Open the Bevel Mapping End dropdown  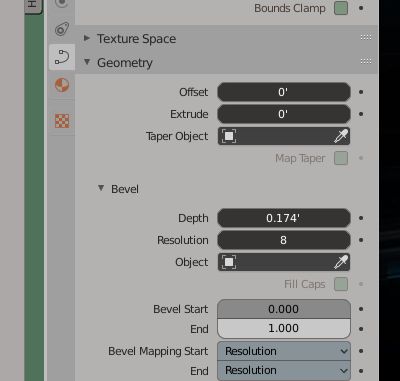(284, 370)
